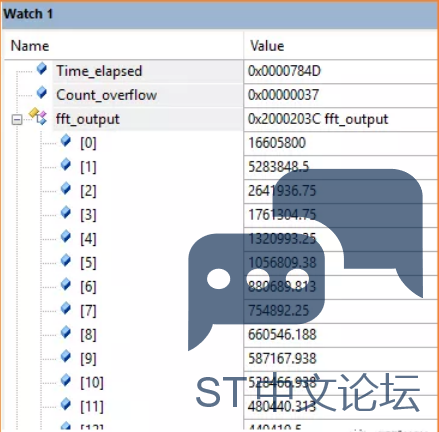Click the icon of element [10]

66,381
